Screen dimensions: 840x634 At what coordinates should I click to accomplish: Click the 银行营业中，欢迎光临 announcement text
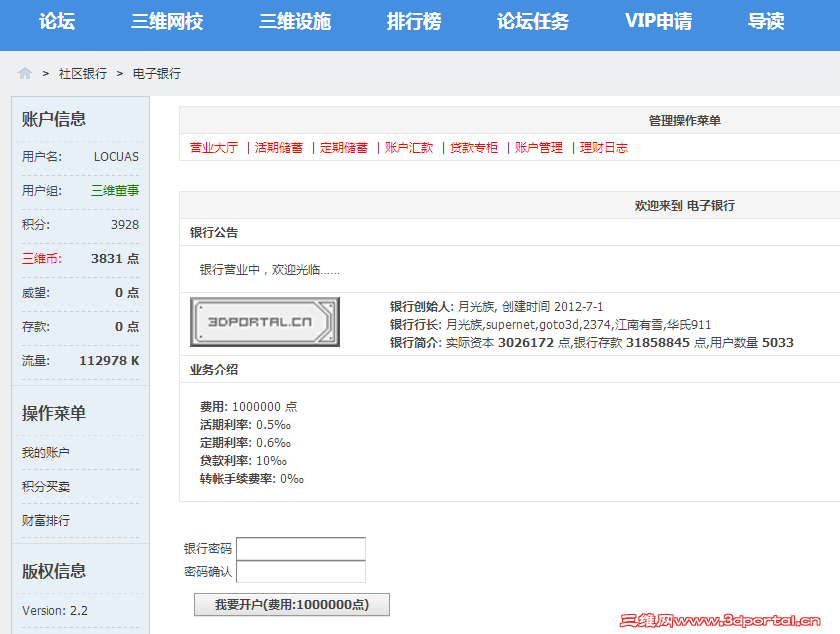(x=269, y=270)
